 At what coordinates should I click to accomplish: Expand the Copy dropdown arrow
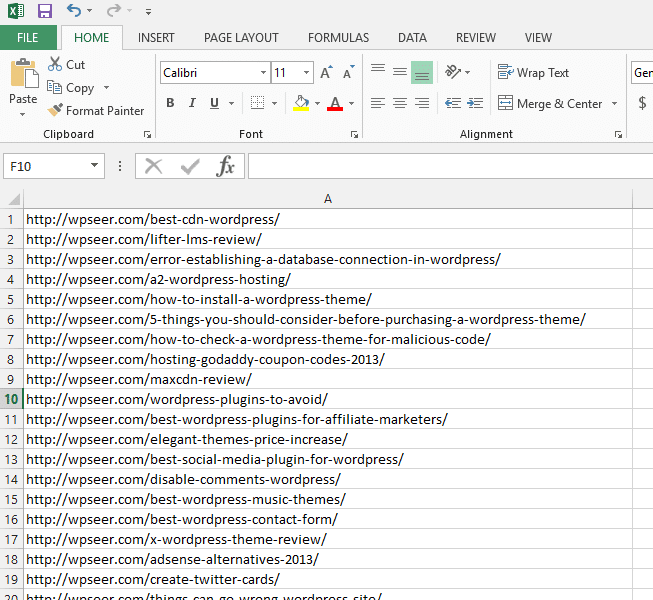pos(106,87)
